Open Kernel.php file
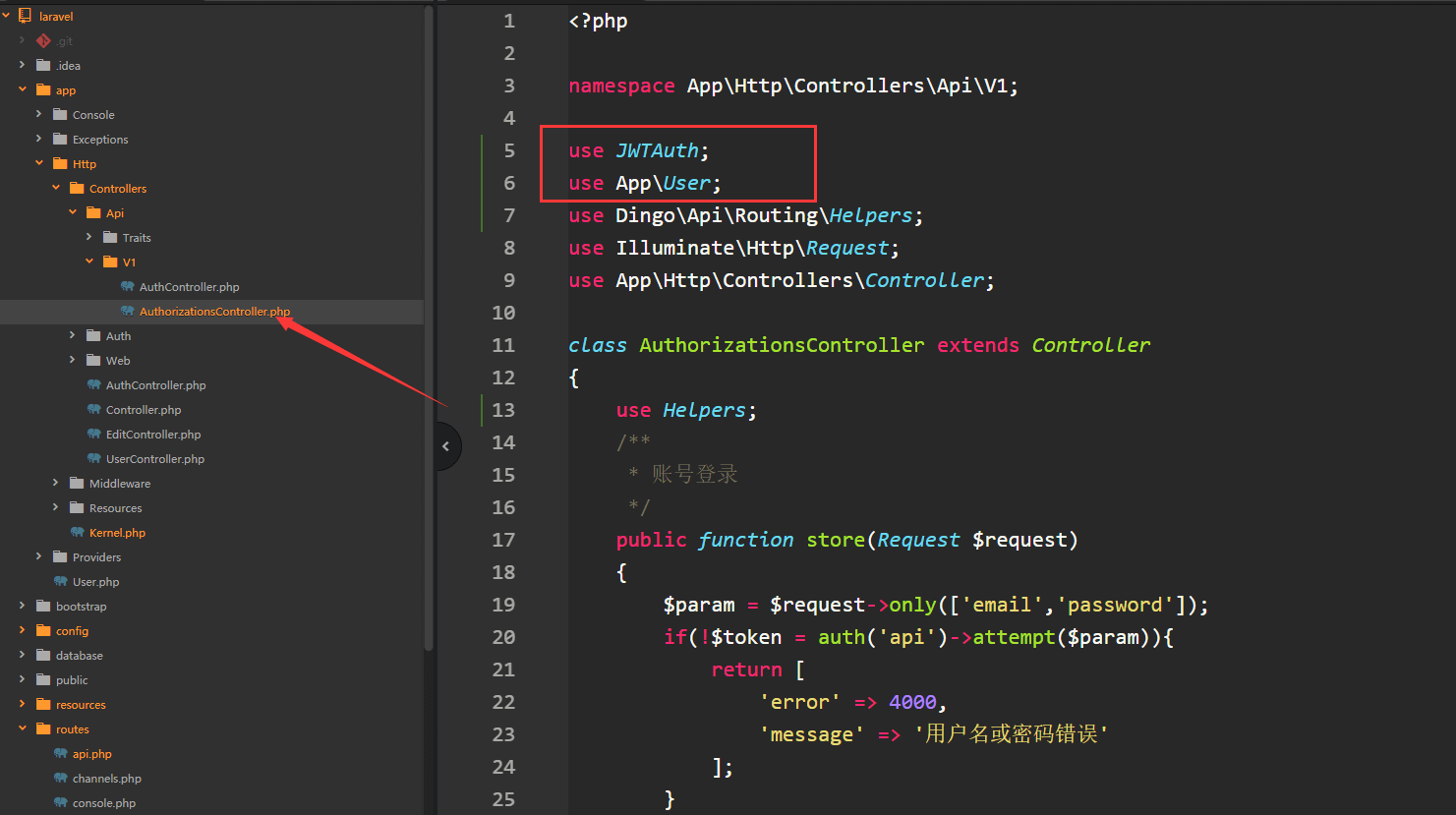This screenshot has height=815, width=1456. pyautogui.click(x=117, y=533)
